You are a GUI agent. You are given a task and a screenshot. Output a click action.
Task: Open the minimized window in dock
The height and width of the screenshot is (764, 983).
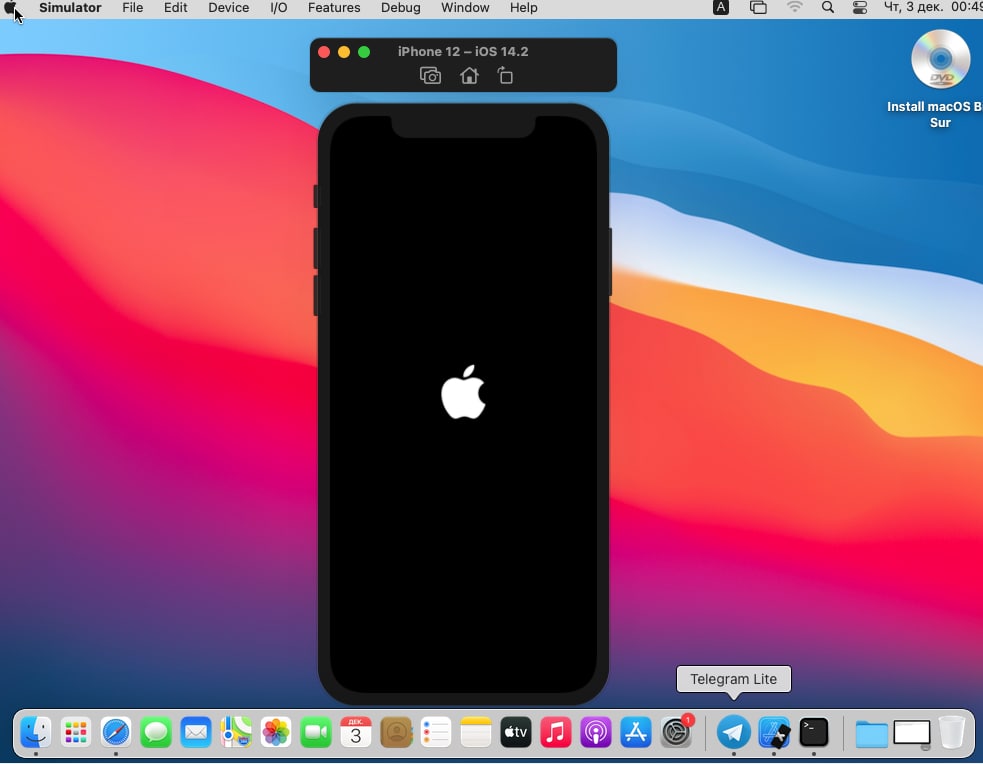pyautogui.click(x=912, y=733)
